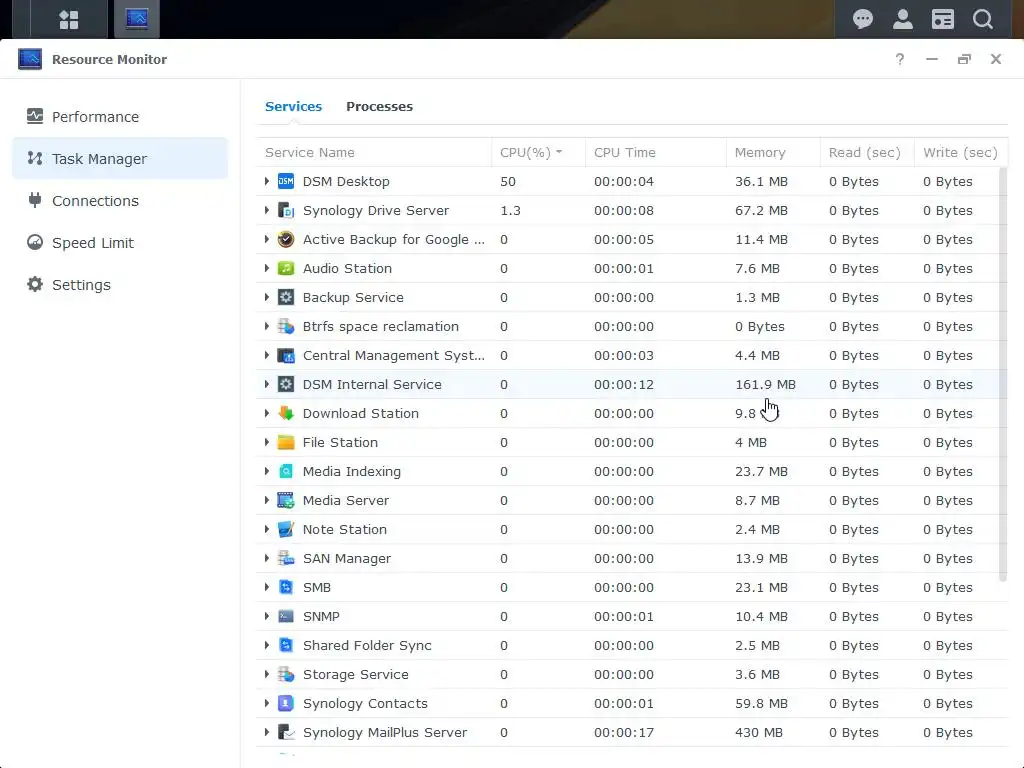Click the Media Server icon
Viewport: 1024px width, 768px height.
click(x=286, y=500)
